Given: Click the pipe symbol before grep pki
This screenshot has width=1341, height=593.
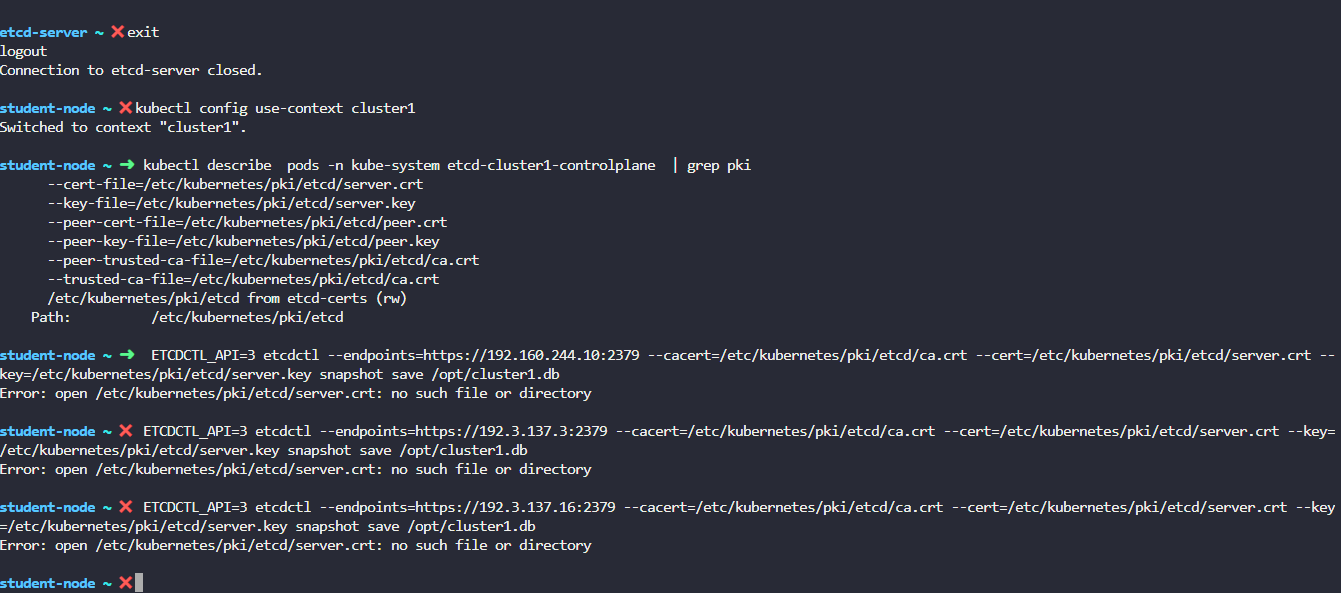Looking at the screenshot, I should [x=675, y=165].
